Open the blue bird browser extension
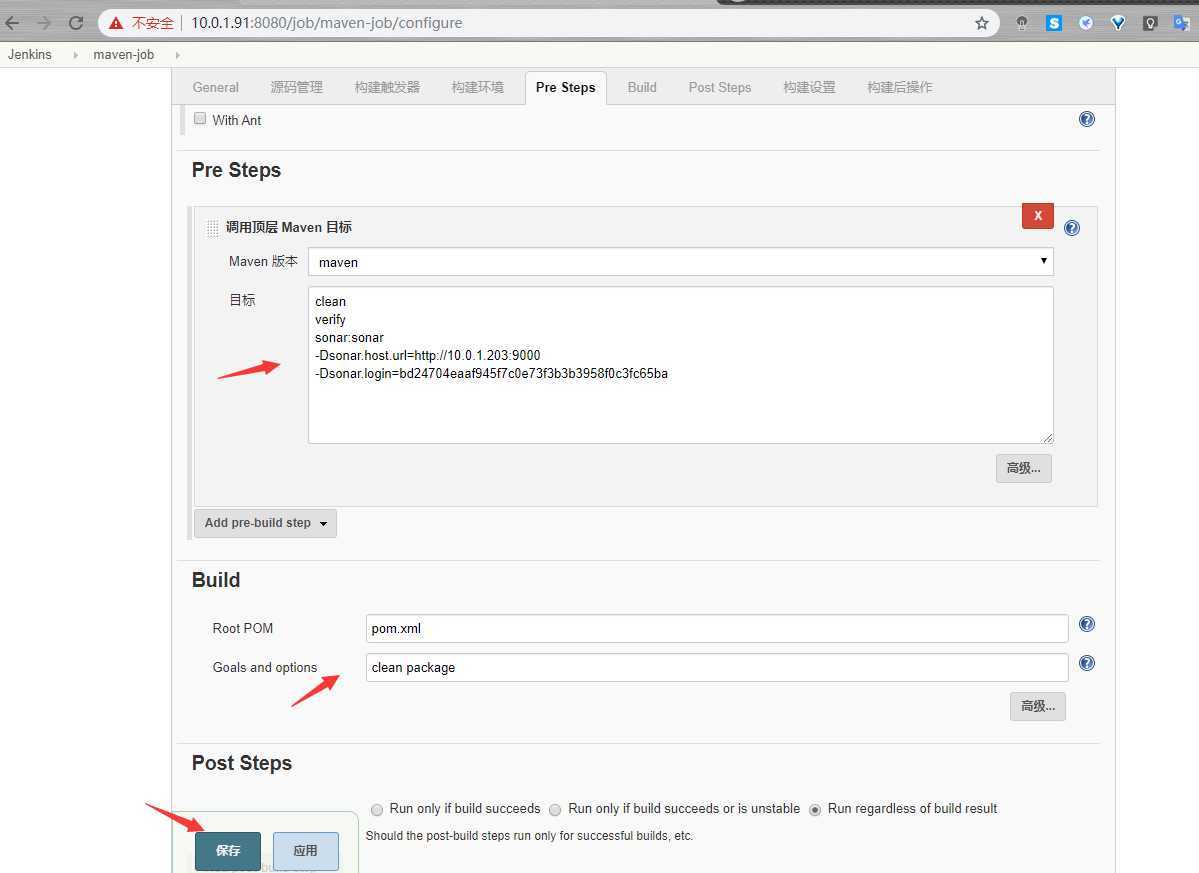 pyautogui.click(x=1086, y=23)
